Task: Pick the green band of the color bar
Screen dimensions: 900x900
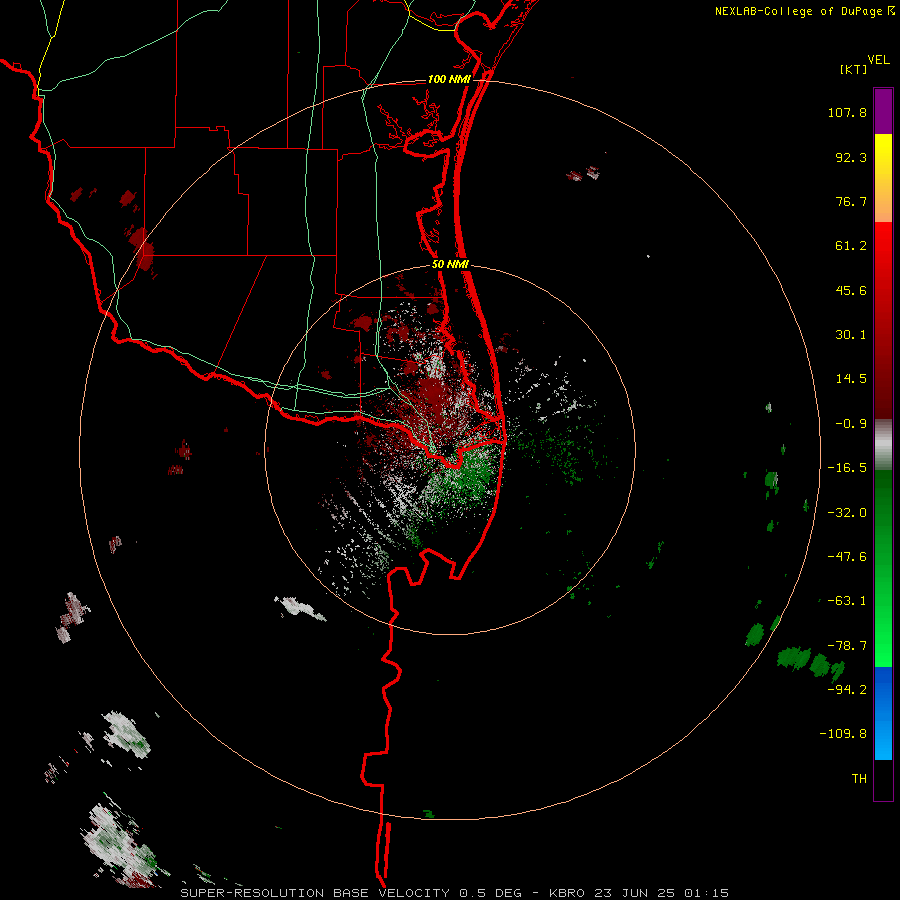Action: point(883,568)
